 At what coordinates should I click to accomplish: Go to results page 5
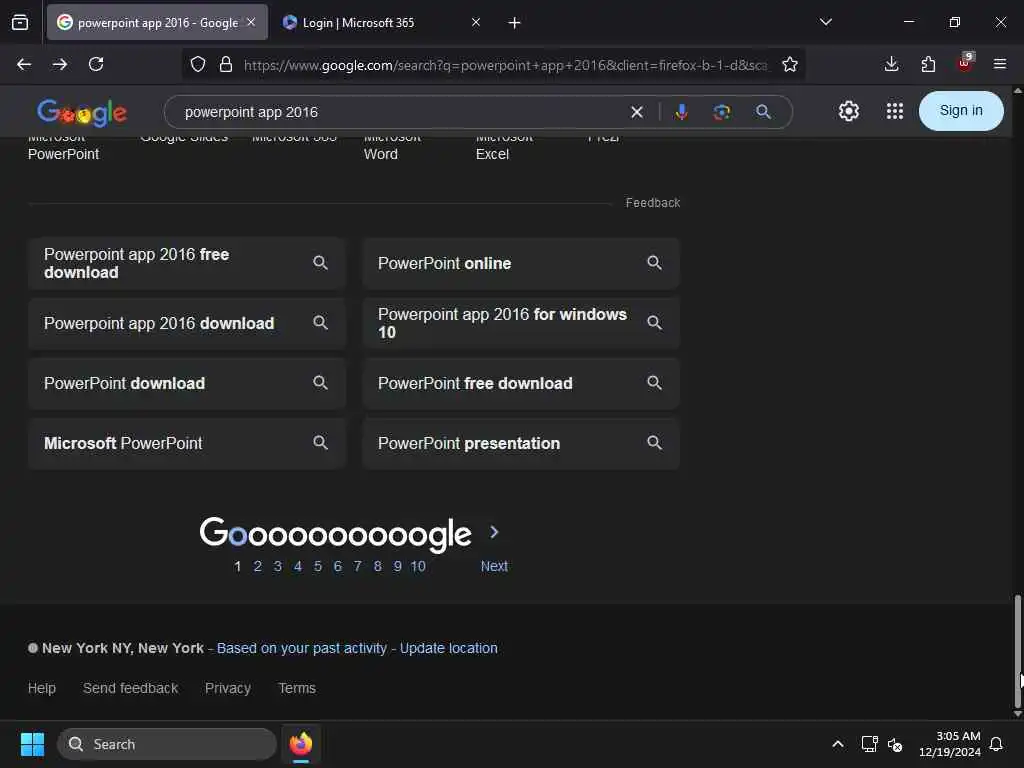317,566
